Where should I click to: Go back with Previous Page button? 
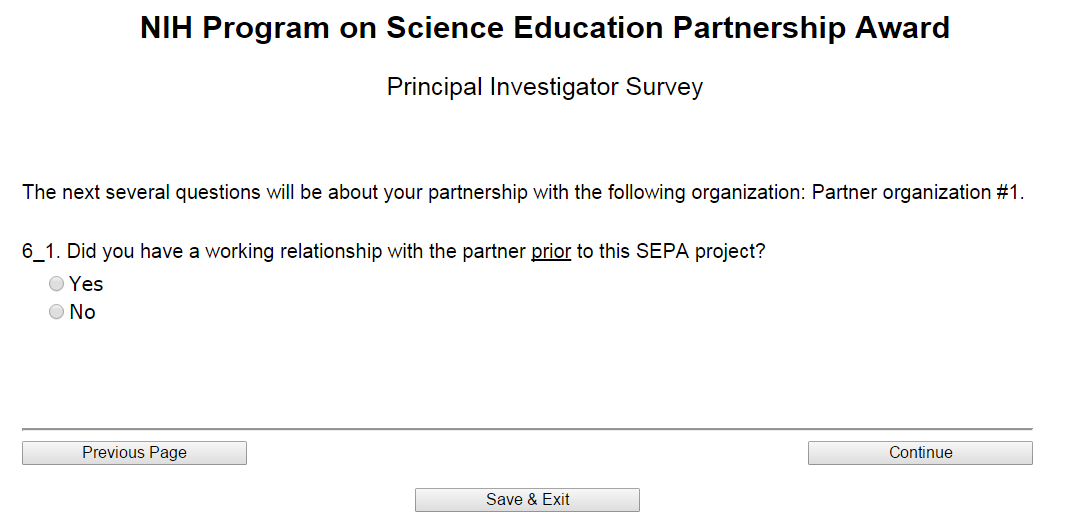[x=134, y=453]
